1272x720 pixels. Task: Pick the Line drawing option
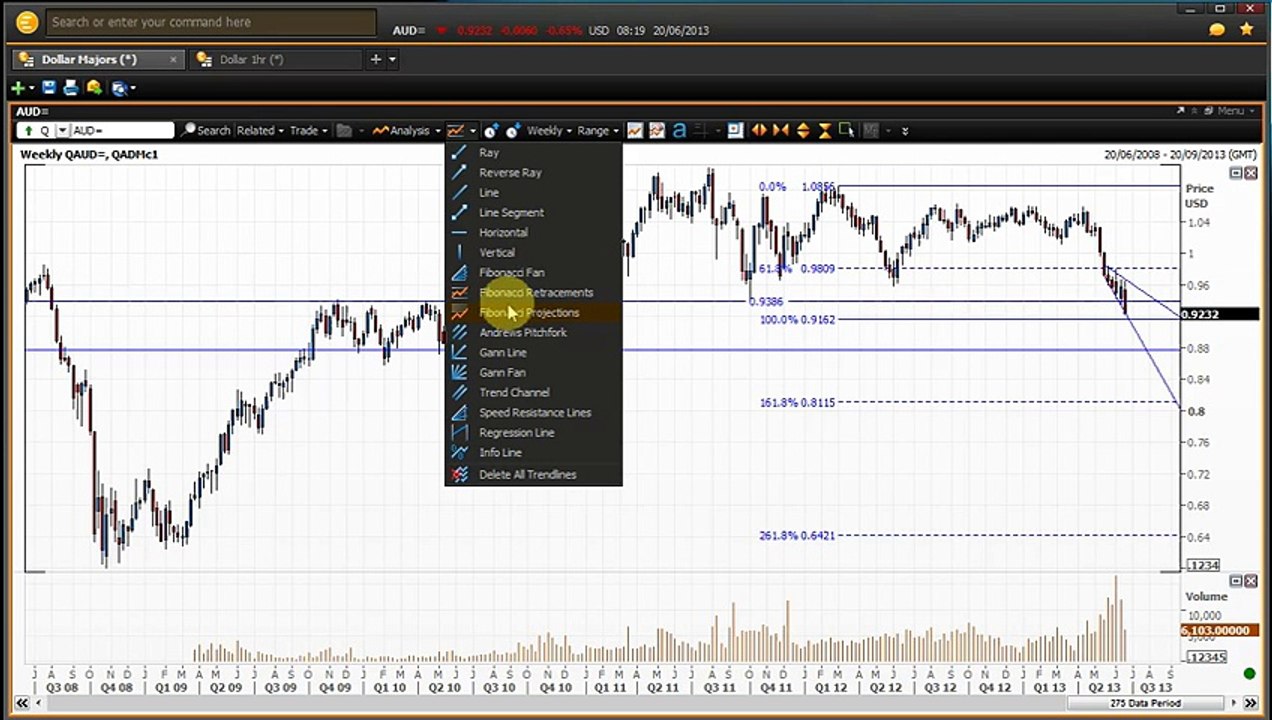point(533,193)
